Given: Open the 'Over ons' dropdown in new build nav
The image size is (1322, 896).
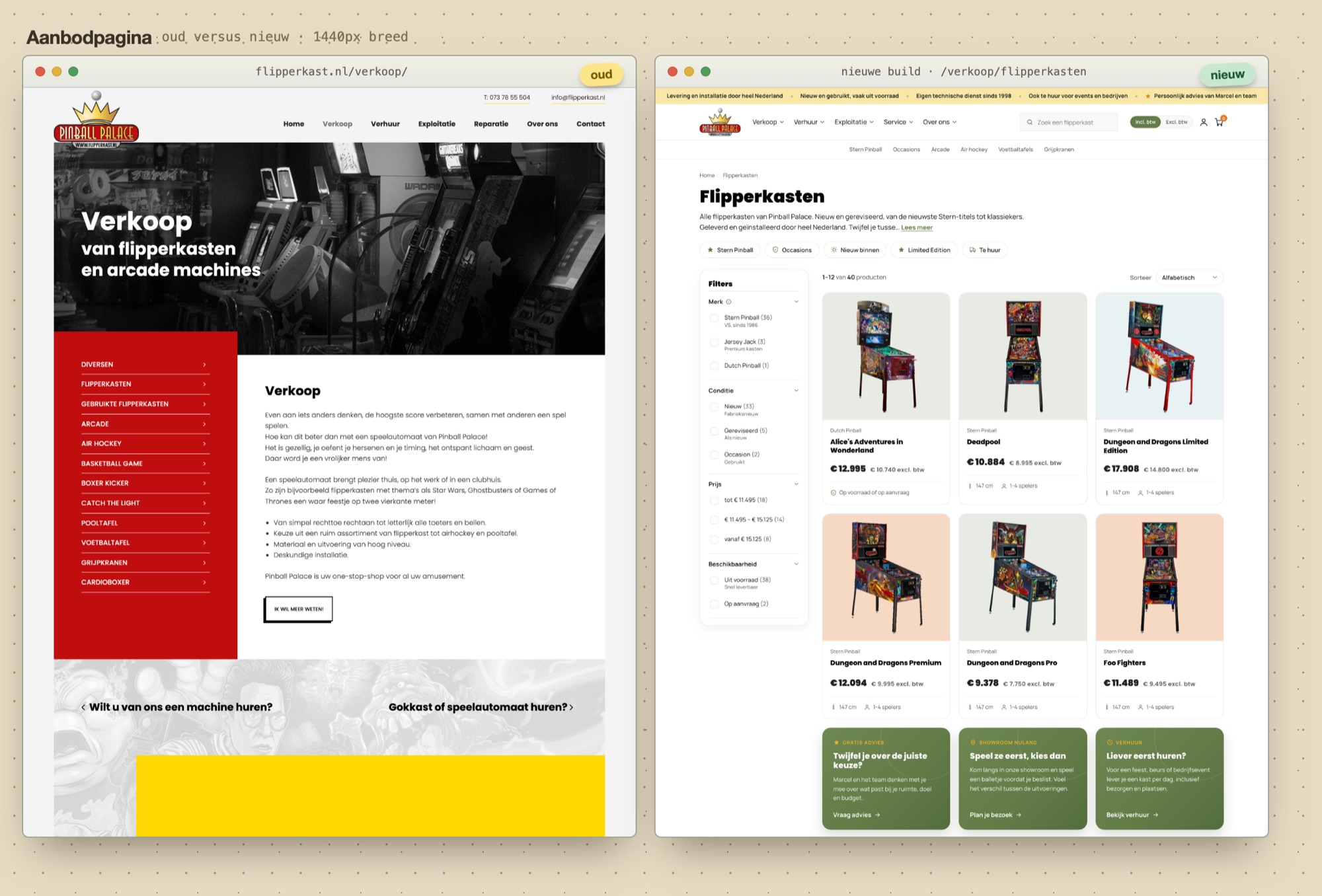Looking at the screenshot, I should [940, 122].
